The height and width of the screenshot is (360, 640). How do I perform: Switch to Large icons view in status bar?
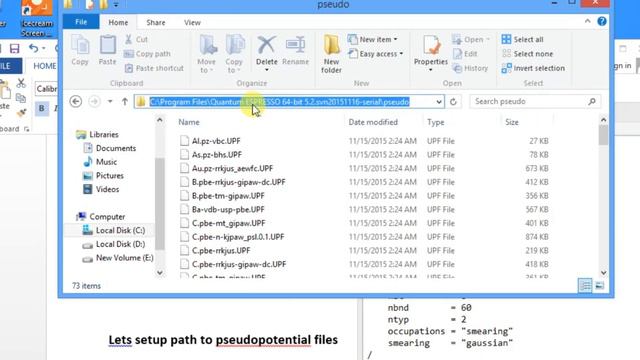pyautogui.click(x=599, y=285)
